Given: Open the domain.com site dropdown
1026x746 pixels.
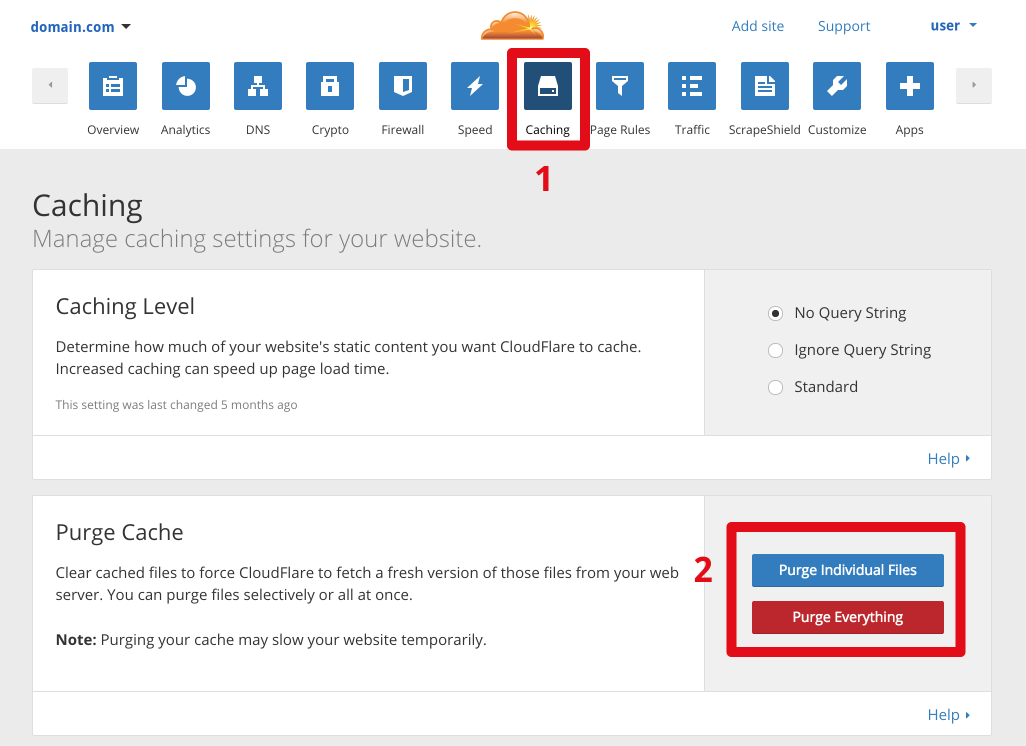Looking at the screenshot, I should (80, 27).
